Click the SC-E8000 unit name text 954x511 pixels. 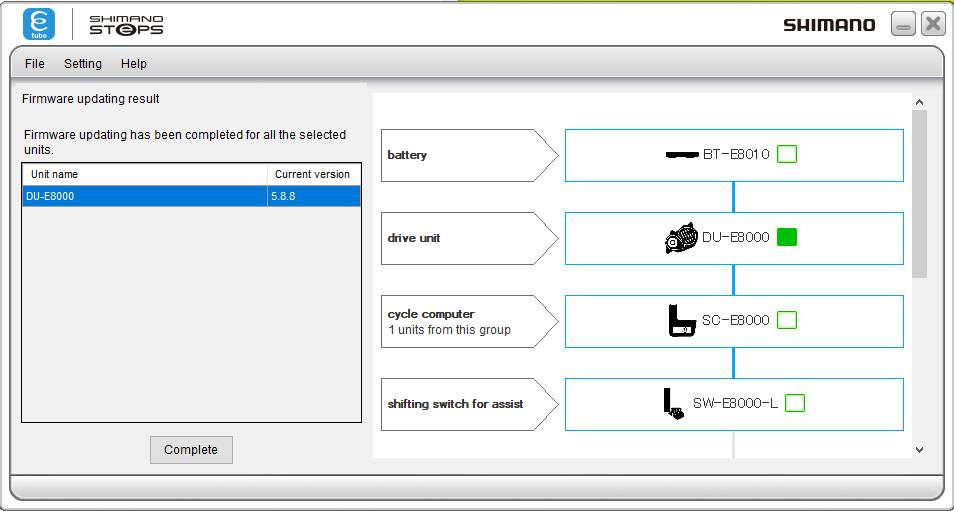pos(736,320)
